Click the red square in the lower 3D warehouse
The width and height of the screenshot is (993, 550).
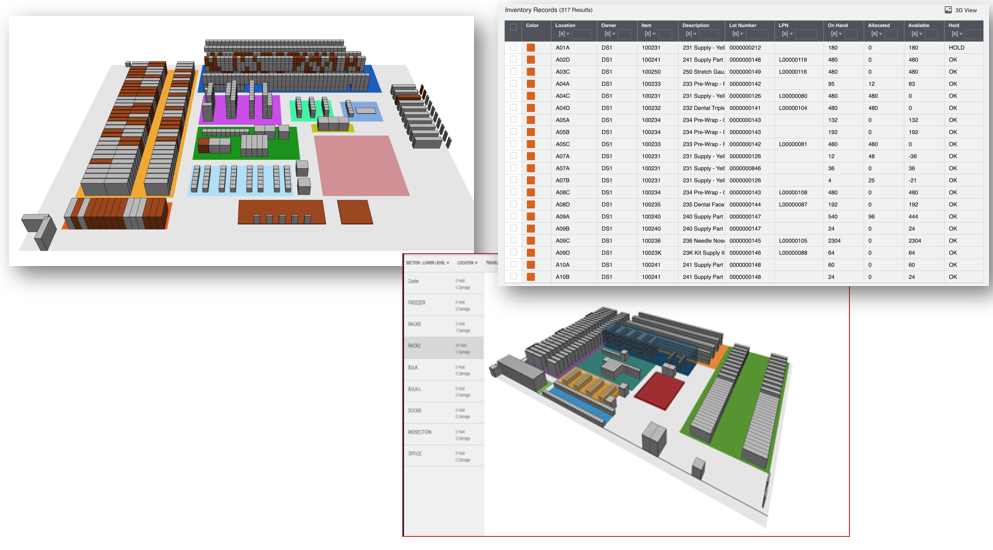pyautogui.click(x=656, y=390)
